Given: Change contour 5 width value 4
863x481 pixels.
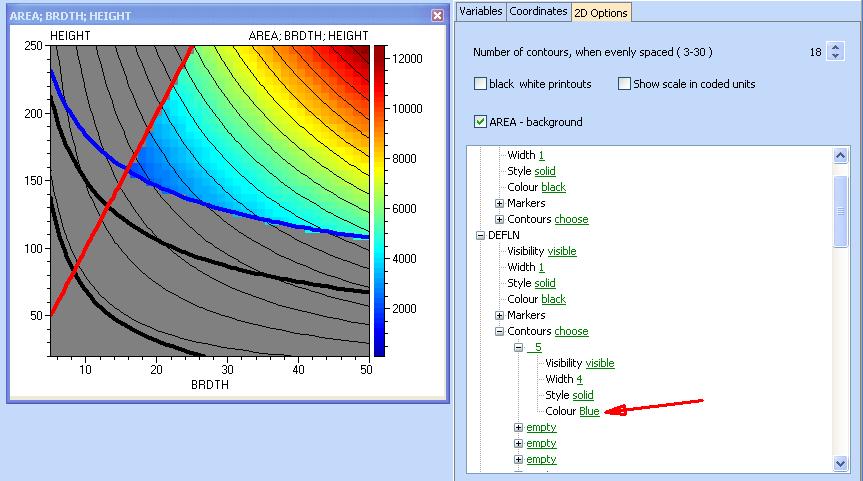Looking at the screenshot, I should [579, 379].
